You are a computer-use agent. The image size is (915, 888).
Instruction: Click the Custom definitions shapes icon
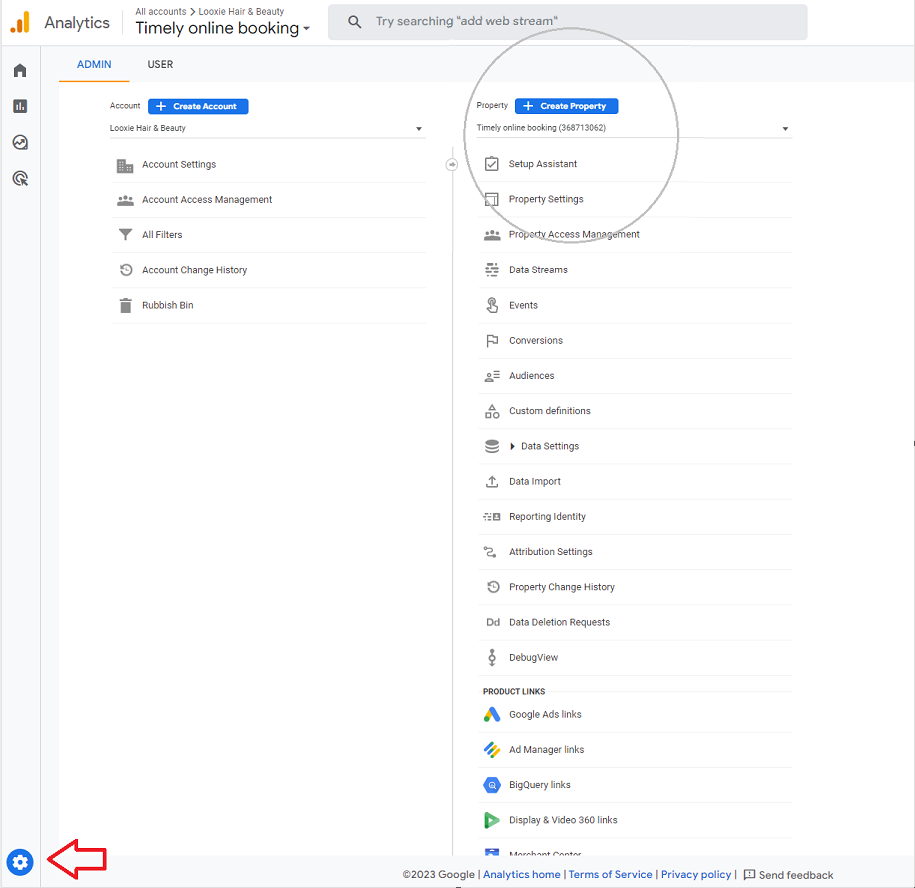tap(492, 411)
